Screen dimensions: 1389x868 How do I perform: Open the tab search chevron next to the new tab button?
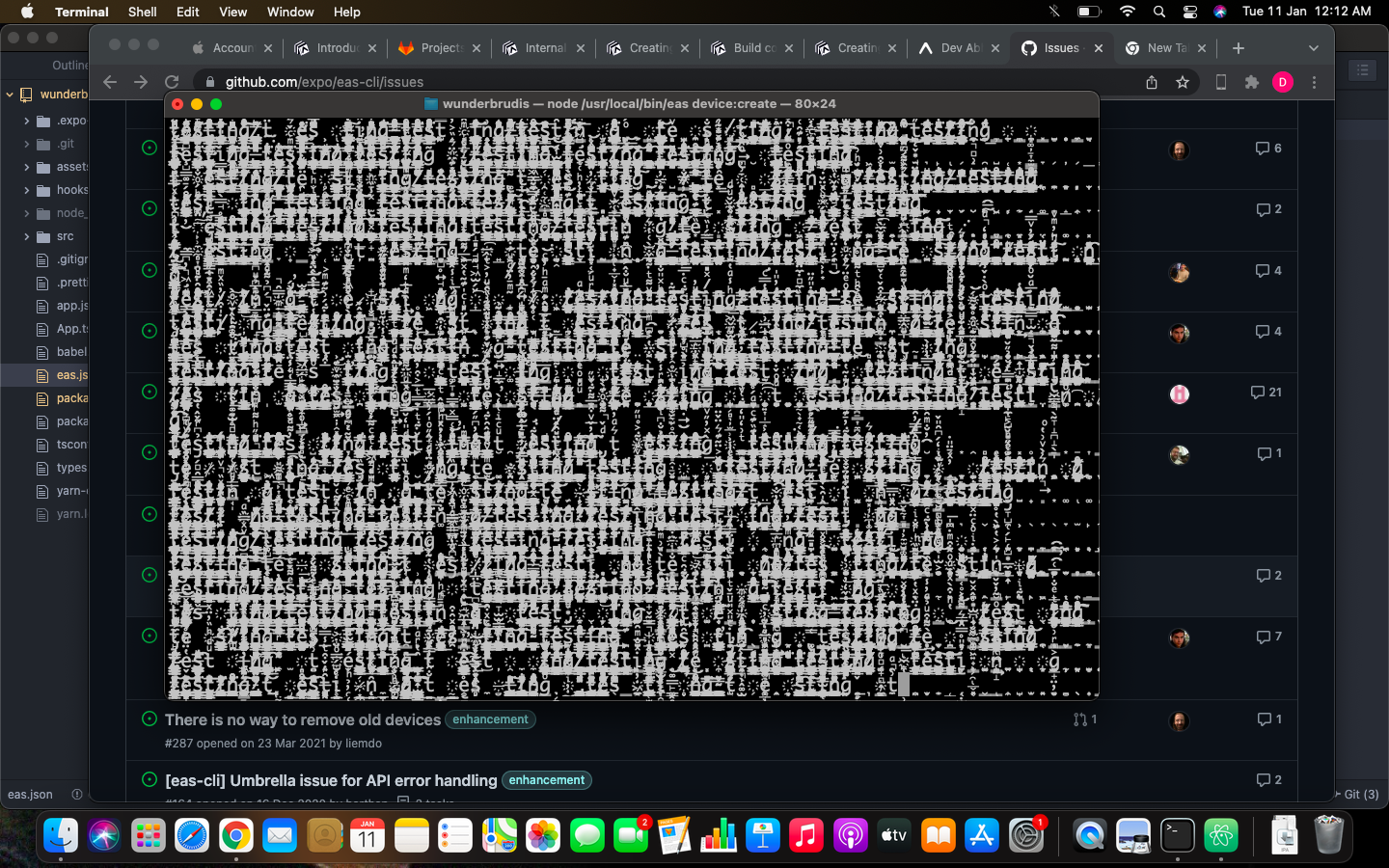click(x=1314, y=47)
